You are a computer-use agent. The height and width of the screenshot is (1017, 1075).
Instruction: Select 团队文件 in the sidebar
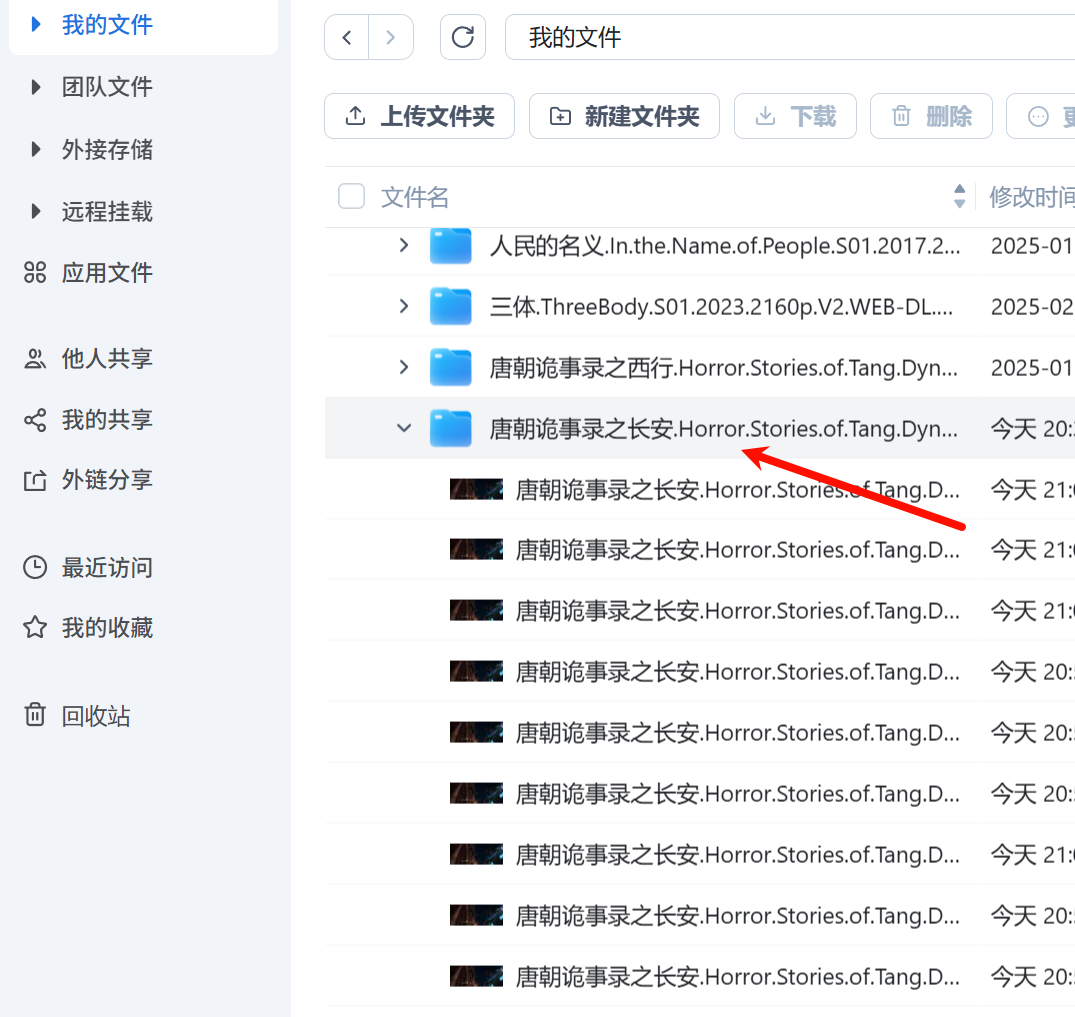coord(108,87)
